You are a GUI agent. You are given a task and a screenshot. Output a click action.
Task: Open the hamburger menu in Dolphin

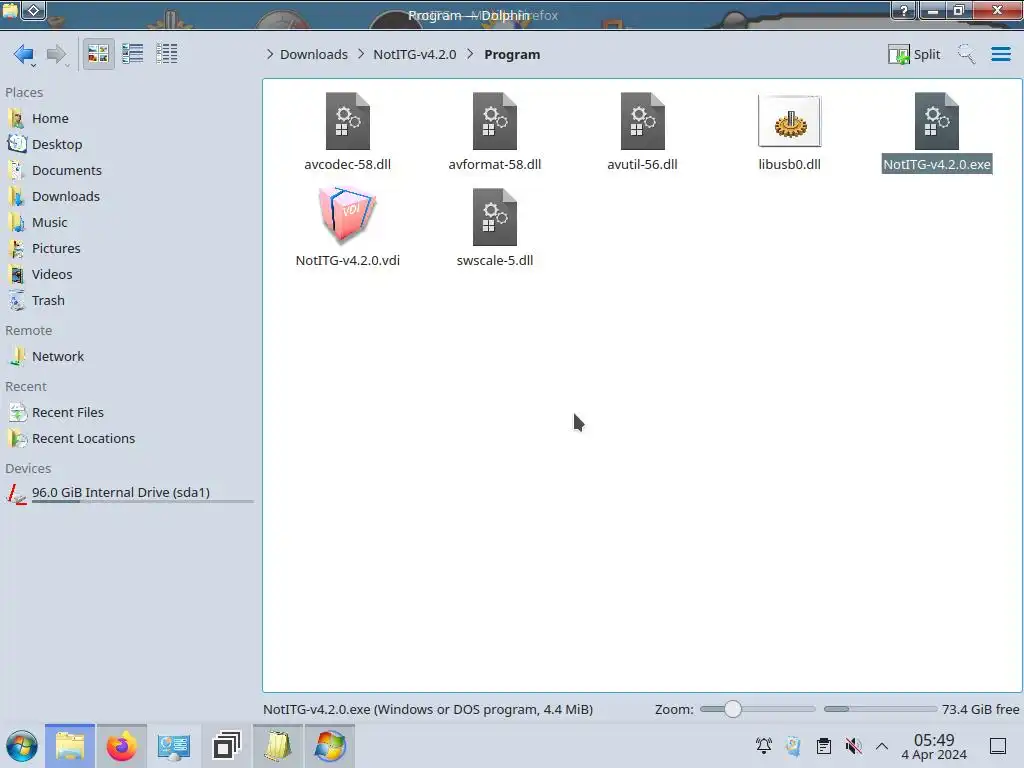click(1000, 54)
